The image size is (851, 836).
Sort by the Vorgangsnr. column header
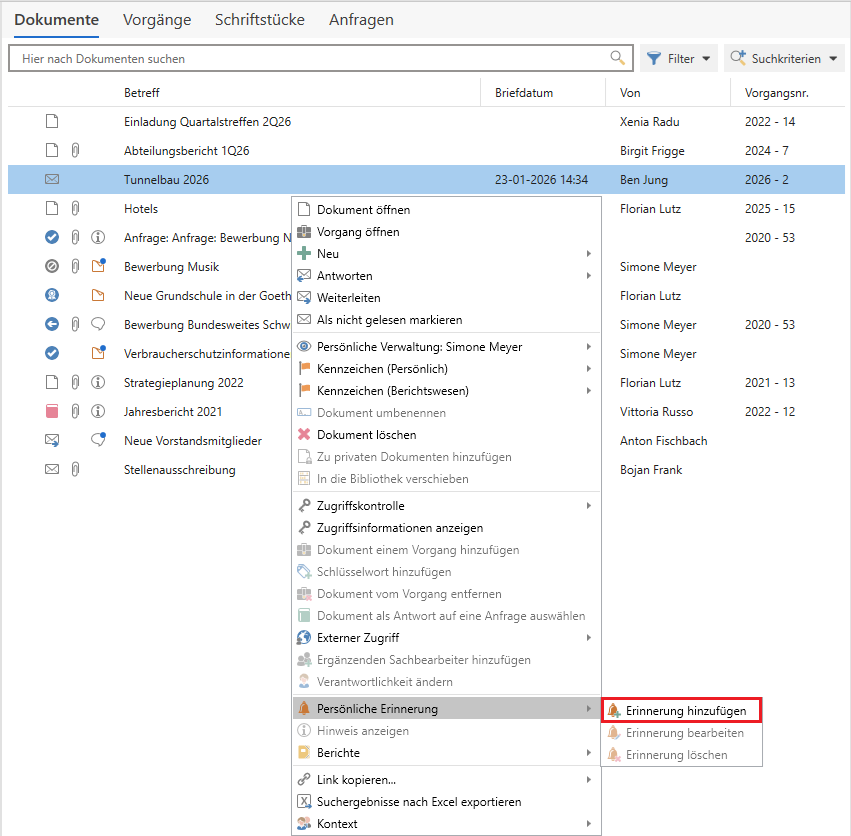[777, 93]
